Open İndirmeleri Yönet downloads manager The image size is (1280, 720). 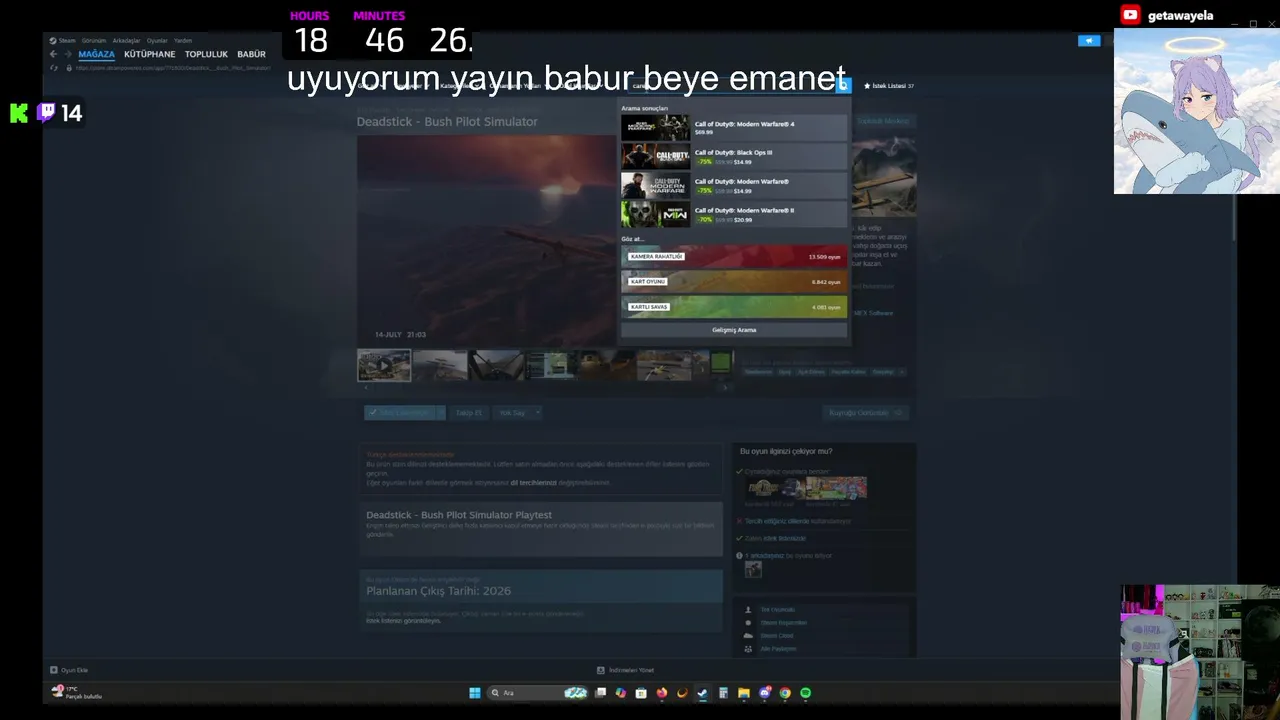pyautogui.click(x=625, y=670)
